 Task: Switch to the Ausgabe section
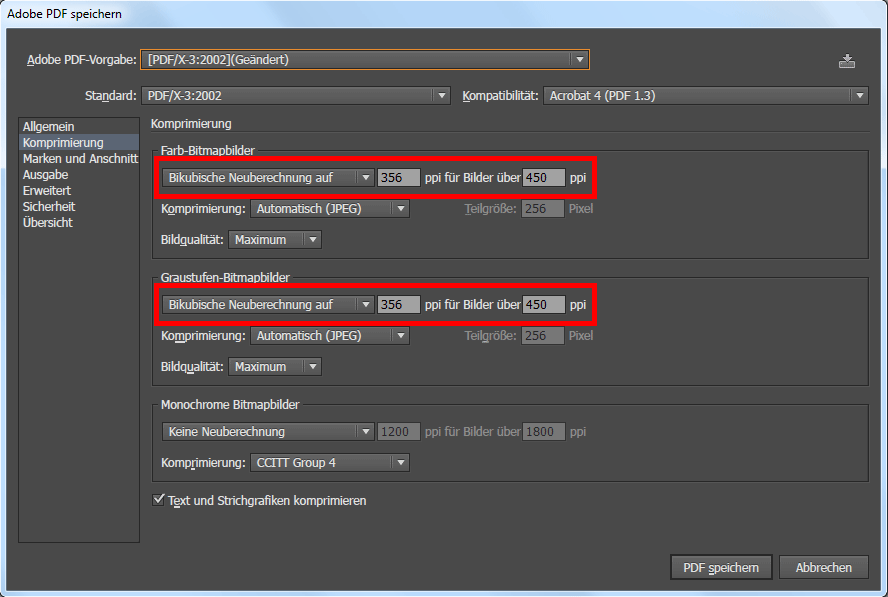click(45, 175)
